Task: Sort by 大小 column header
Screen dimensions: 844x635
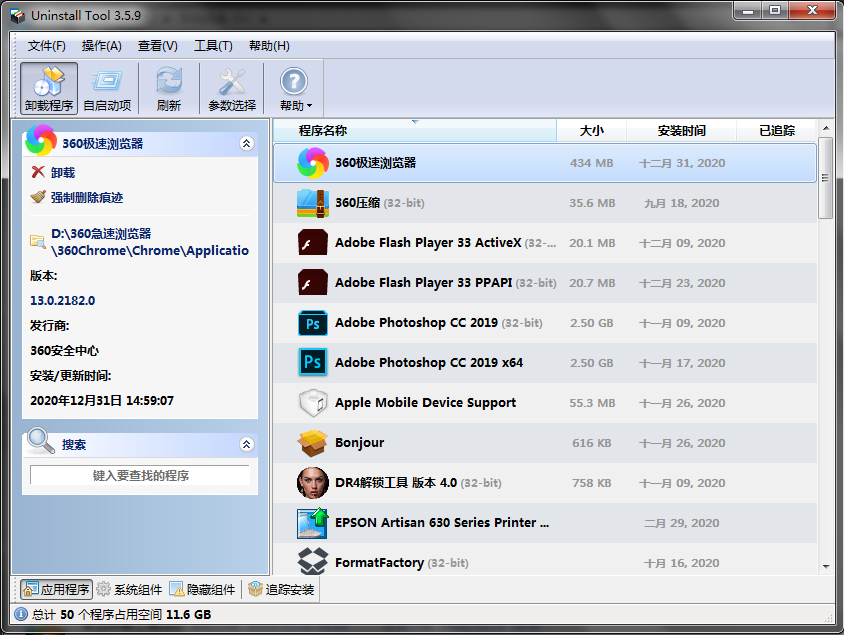Action: pos(592,131)
